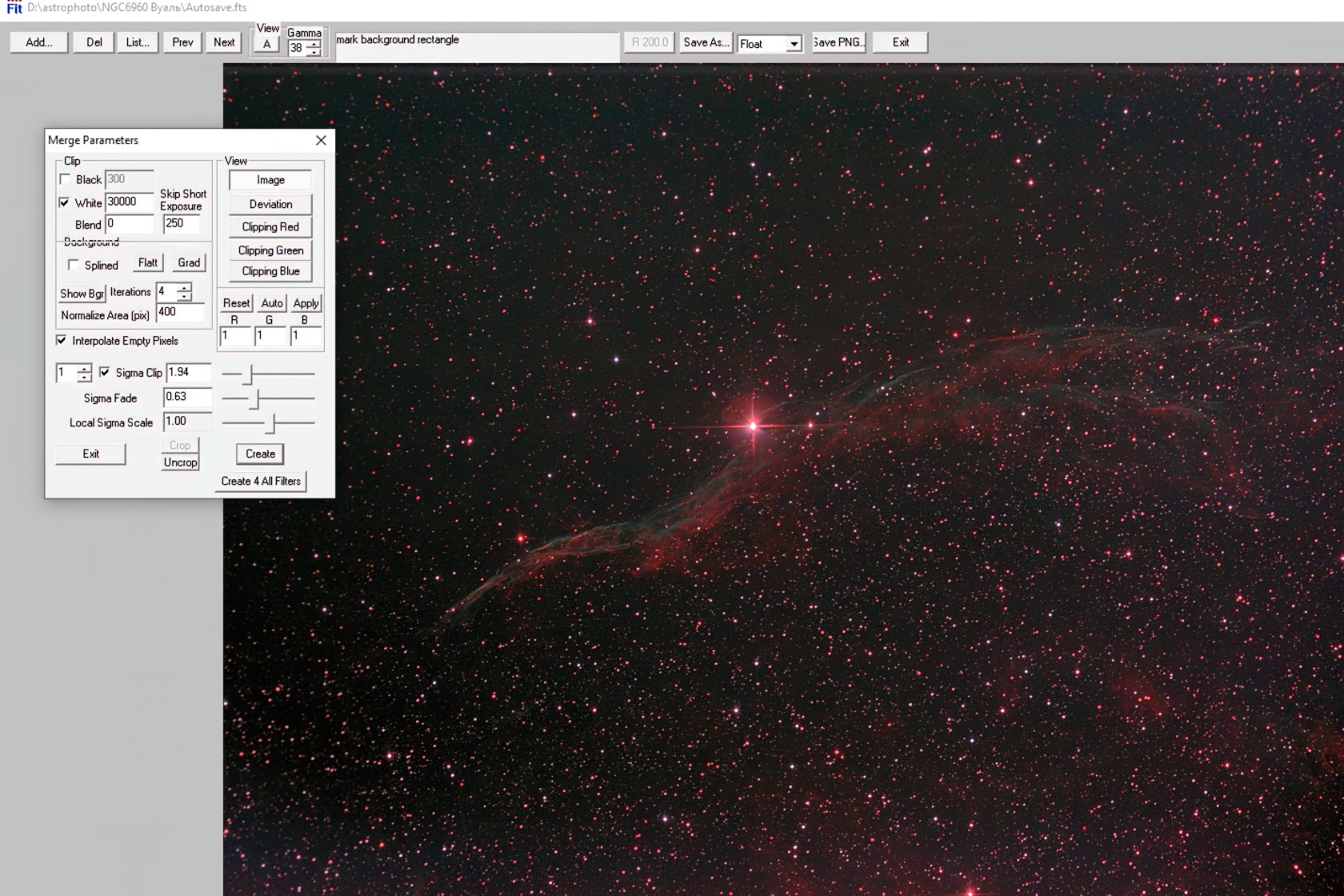Increase Iterations with the up arrow
The height and width of the screenshot is (896, 1344).
pos(185,287)
